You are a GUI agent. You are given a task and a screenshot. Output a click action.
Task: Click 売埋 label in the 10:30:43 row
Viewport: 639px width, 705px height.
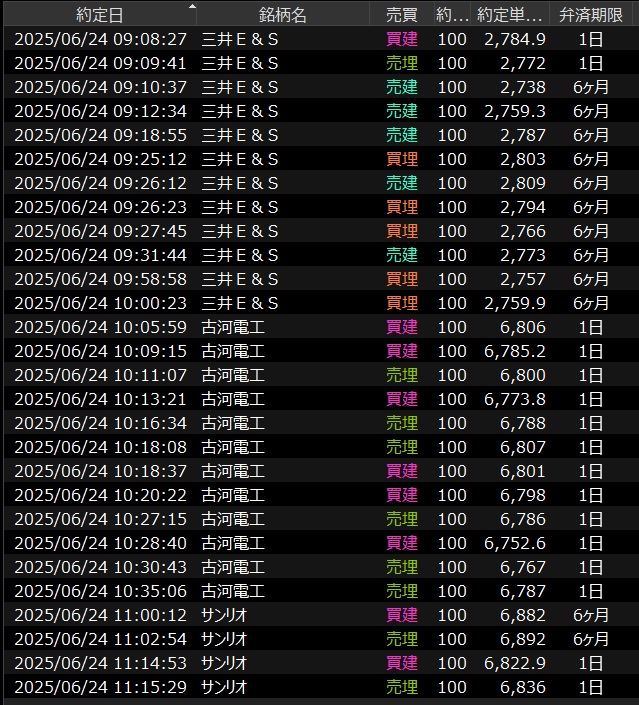(402, 567)
